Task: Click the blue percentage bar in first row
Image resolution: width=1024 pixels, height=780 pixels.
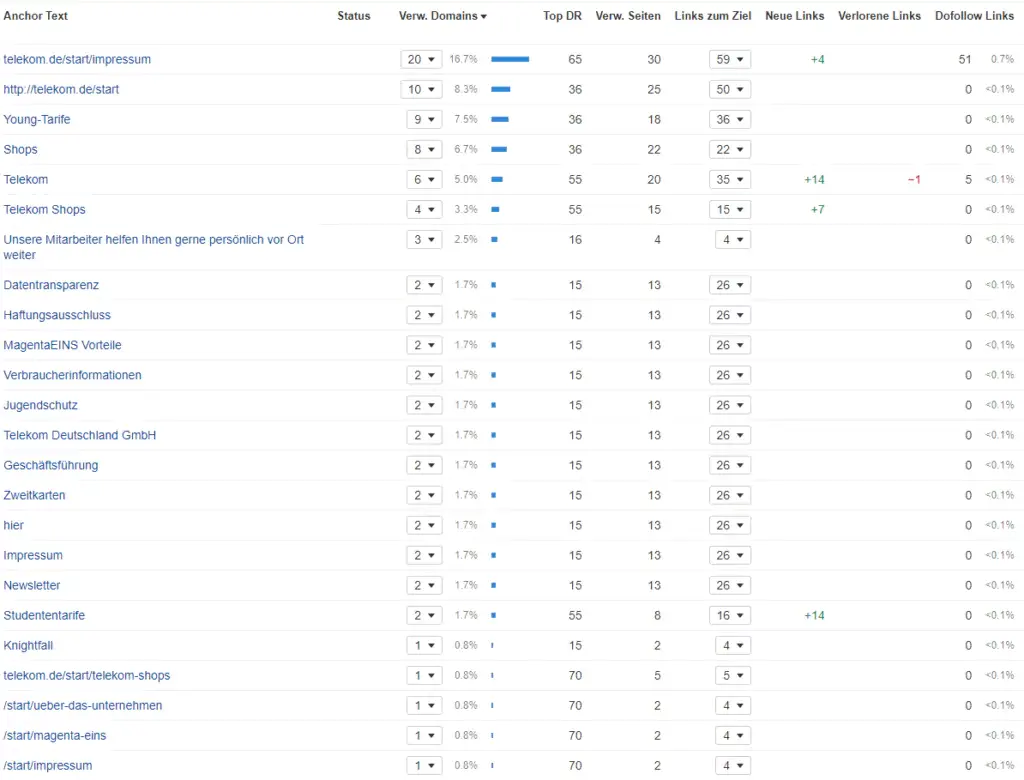Action: click(x=510, y=60)
